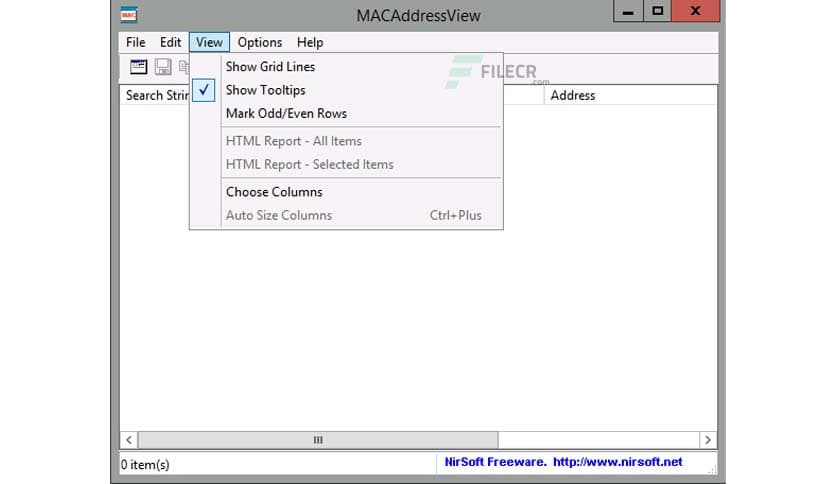
Task: Open the Choose Columns dialog
Action: pyautogui.click(x=346, y=192)
